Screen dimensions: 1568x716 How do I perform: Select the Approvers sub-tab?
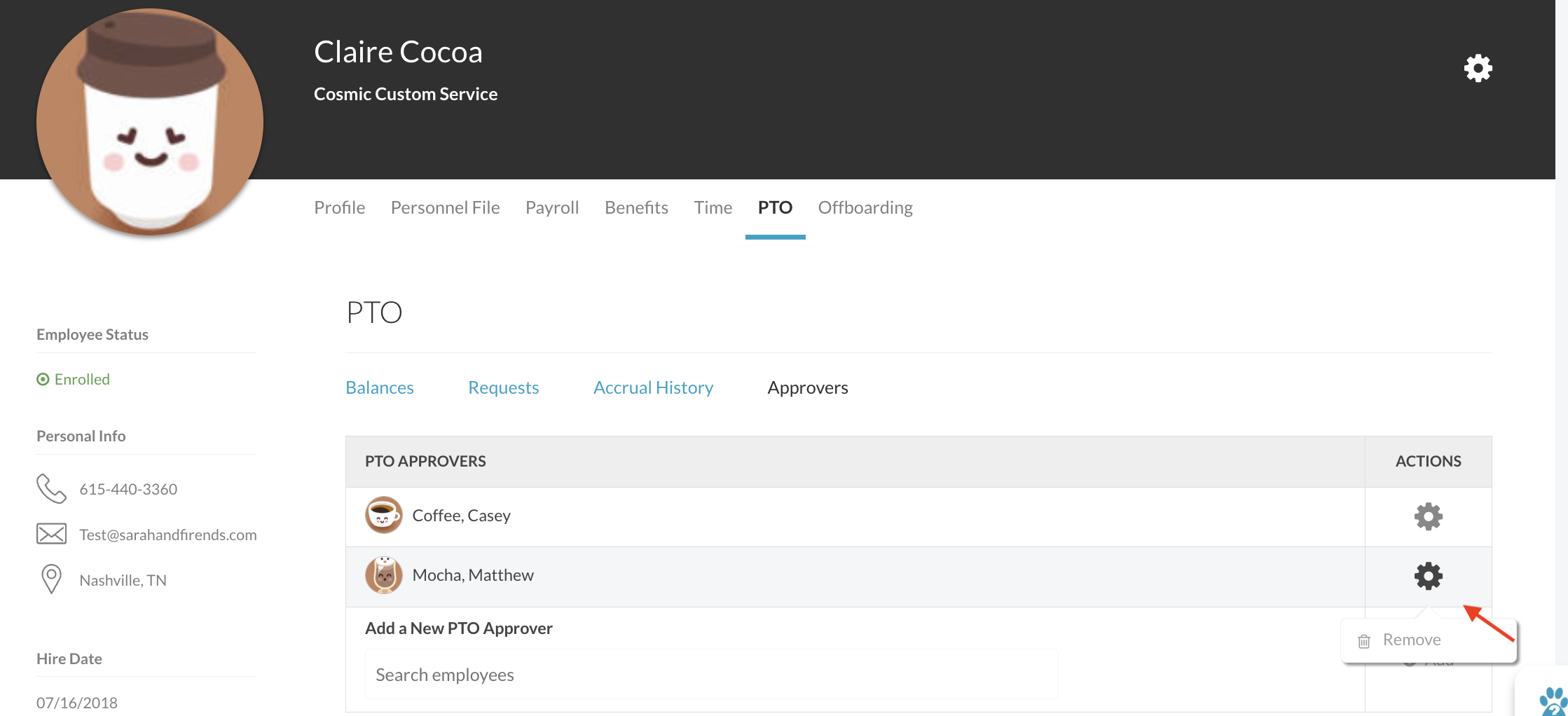coord(808,387)
